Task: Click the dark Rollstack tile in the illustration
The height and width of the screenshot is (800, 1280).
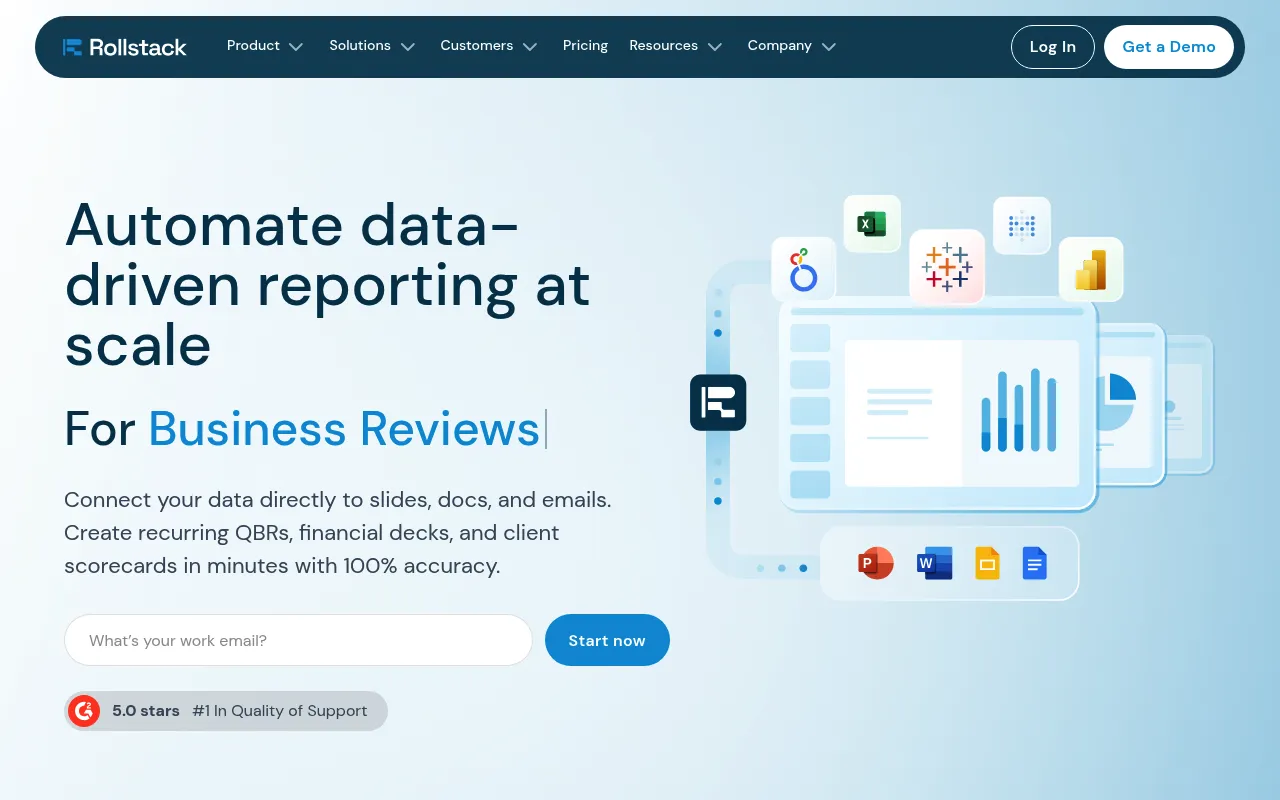Action: (x=718, y=402)
